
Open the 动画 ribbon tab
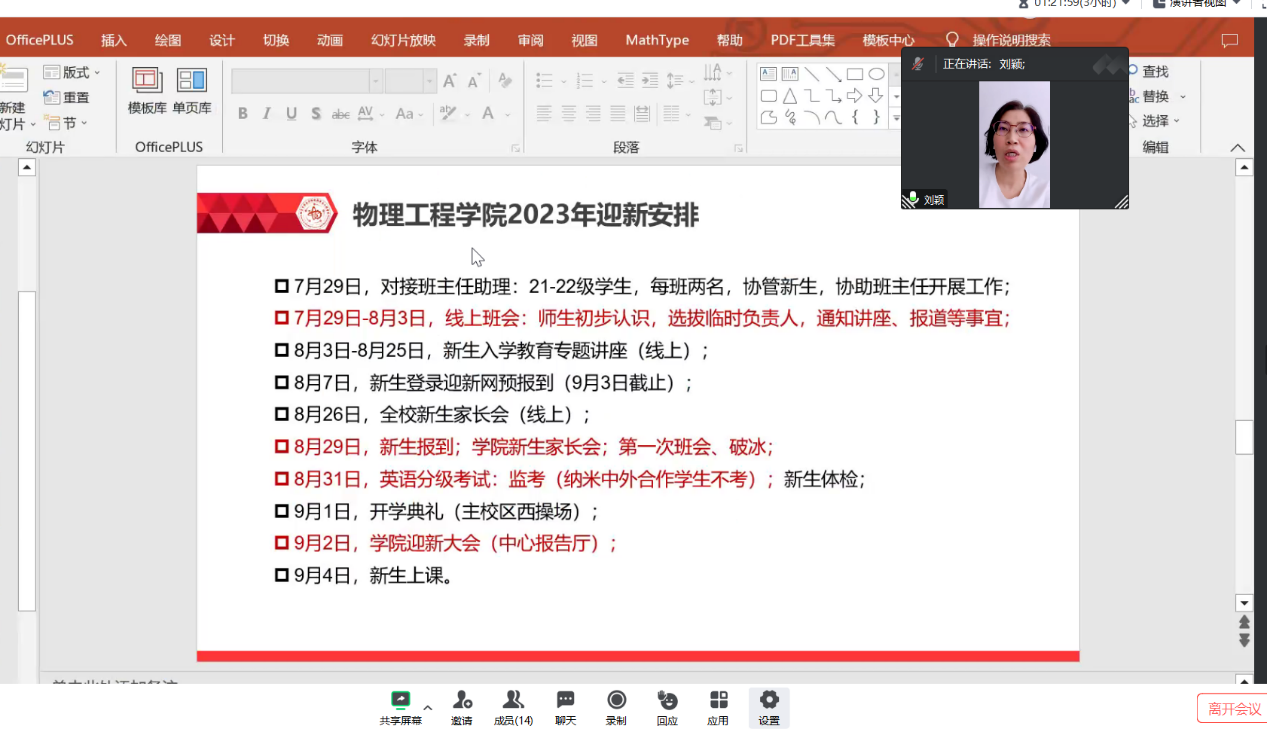[330, 41]
